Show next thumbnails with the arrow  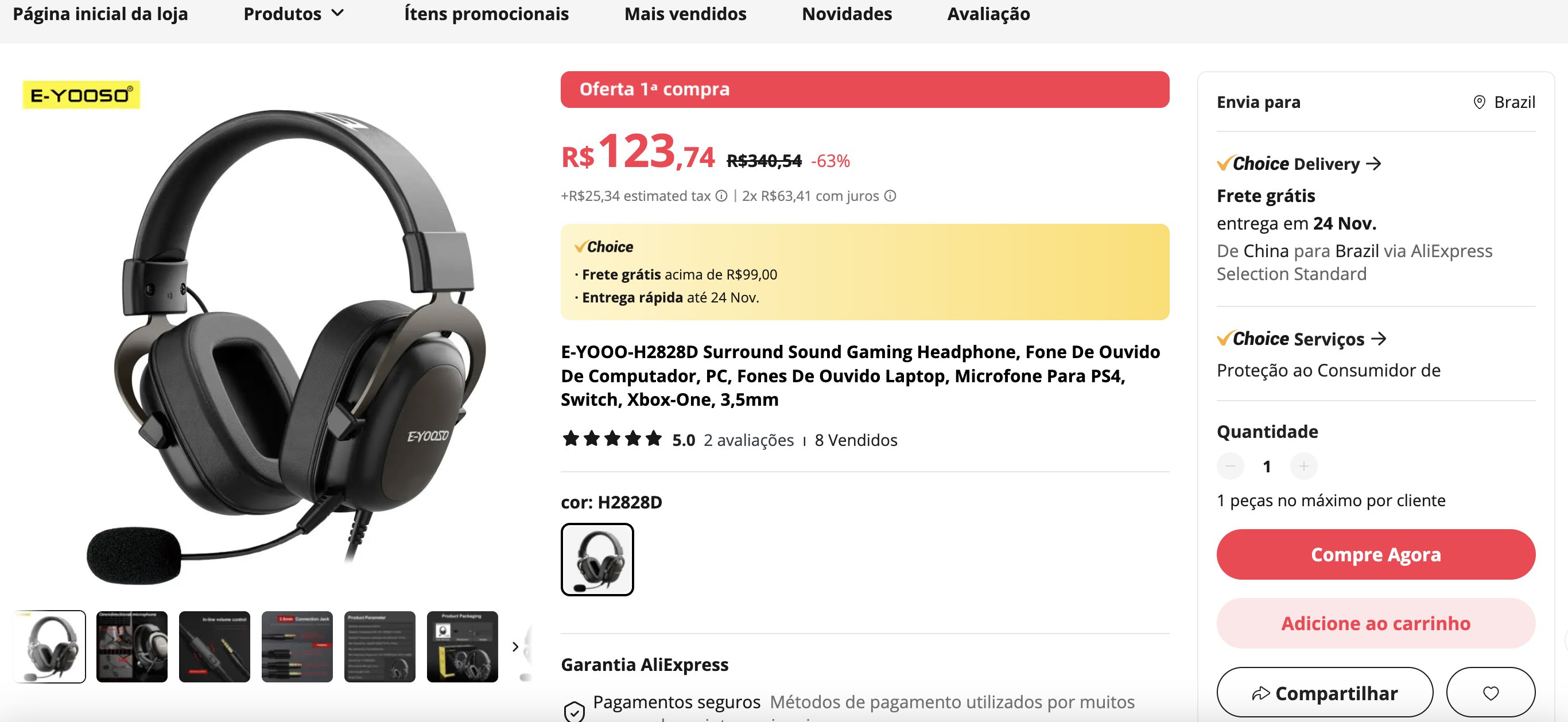coord(515,646)
